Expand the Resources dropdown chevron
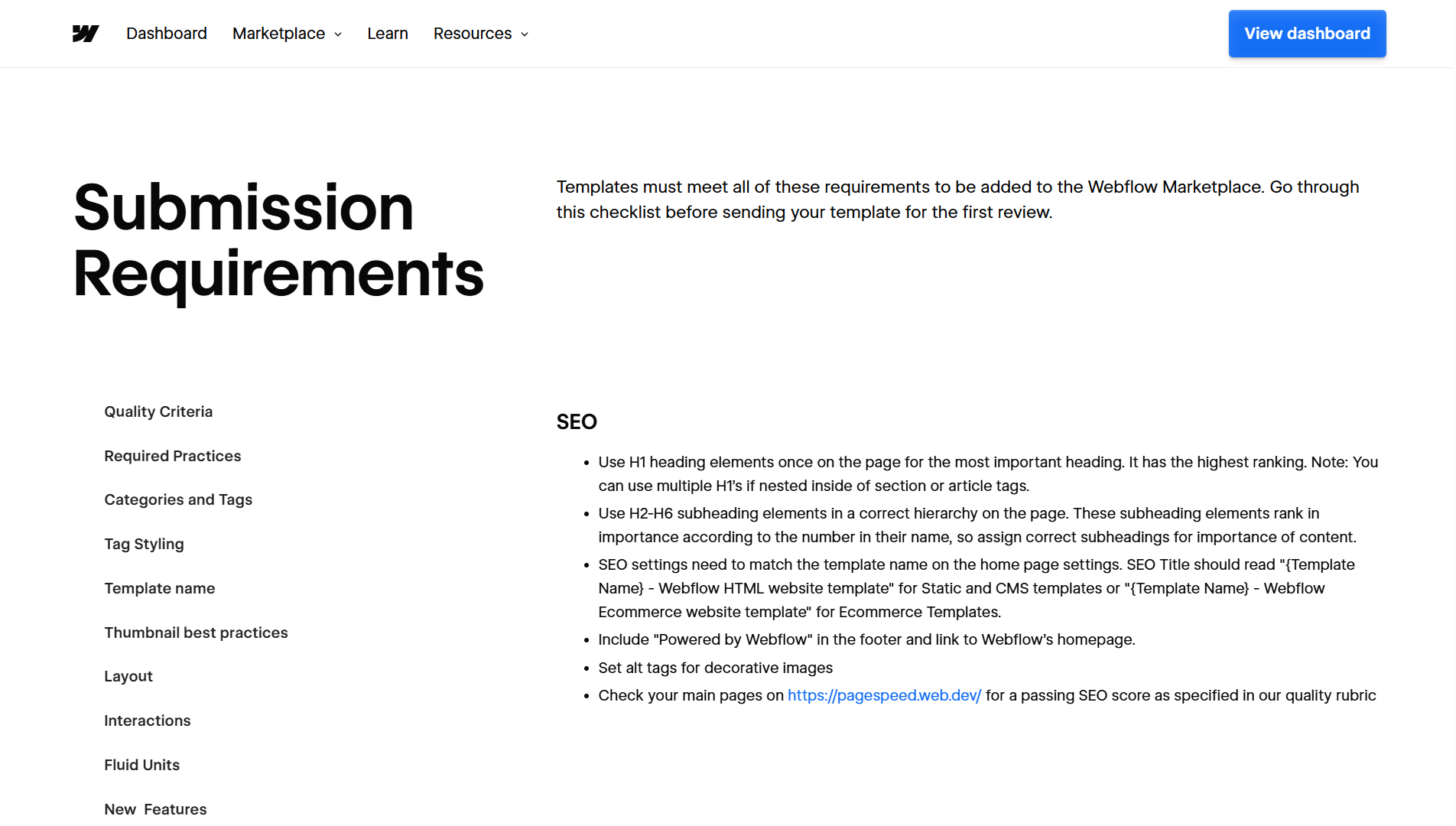This screenshot has height=826, width=1456. pyautogui.click(x=525, y=34)
